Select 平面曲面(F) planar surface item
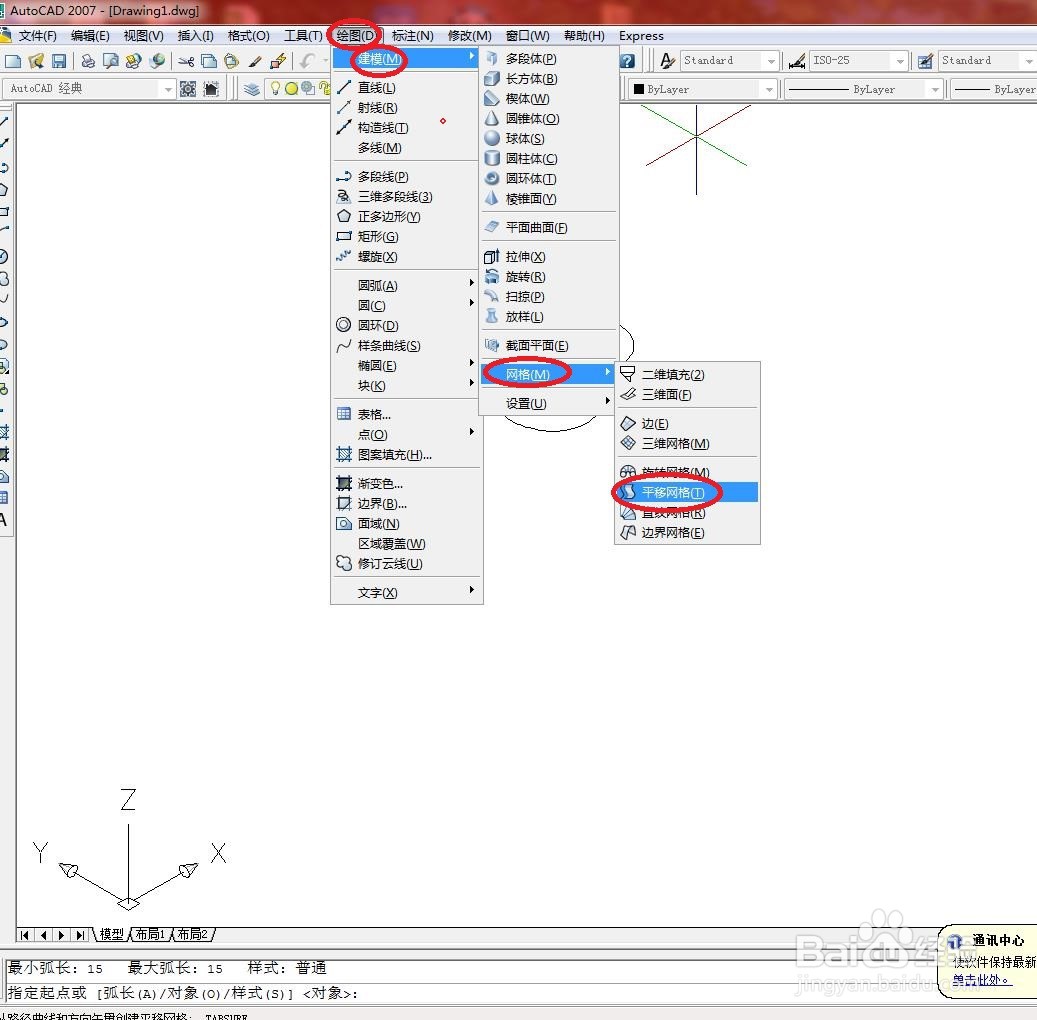Viewport: 1037px width, 1020px height. (x=548, y=228)
